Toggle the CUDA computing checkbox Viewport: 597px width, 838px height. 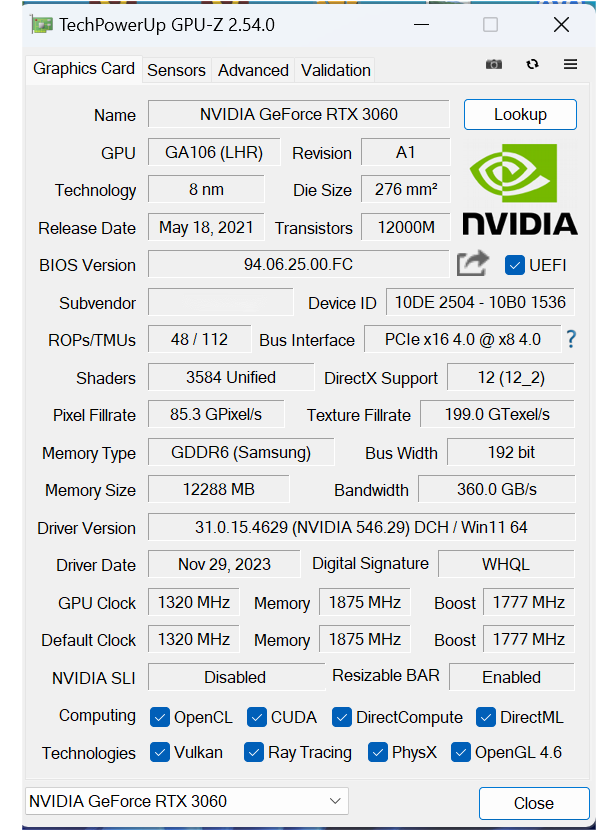coord(255,716)
